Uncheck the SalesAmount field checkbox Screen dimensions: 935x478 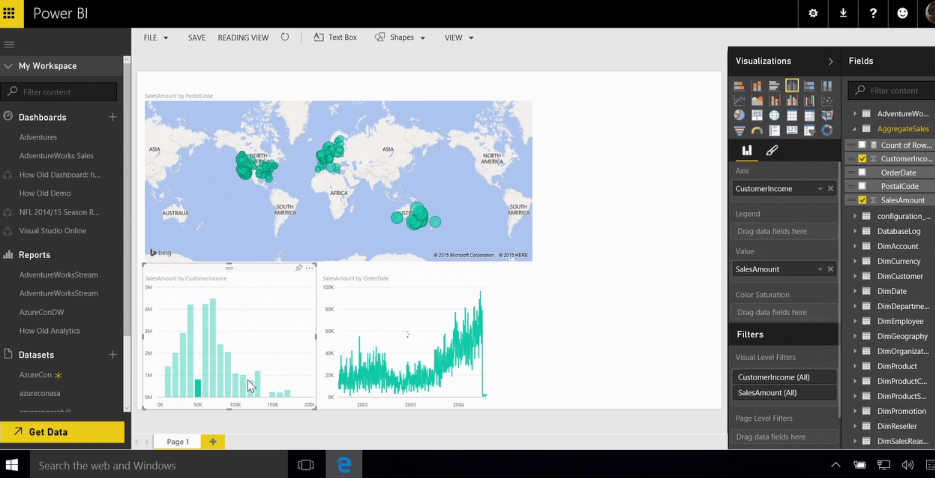pos(862,200)
